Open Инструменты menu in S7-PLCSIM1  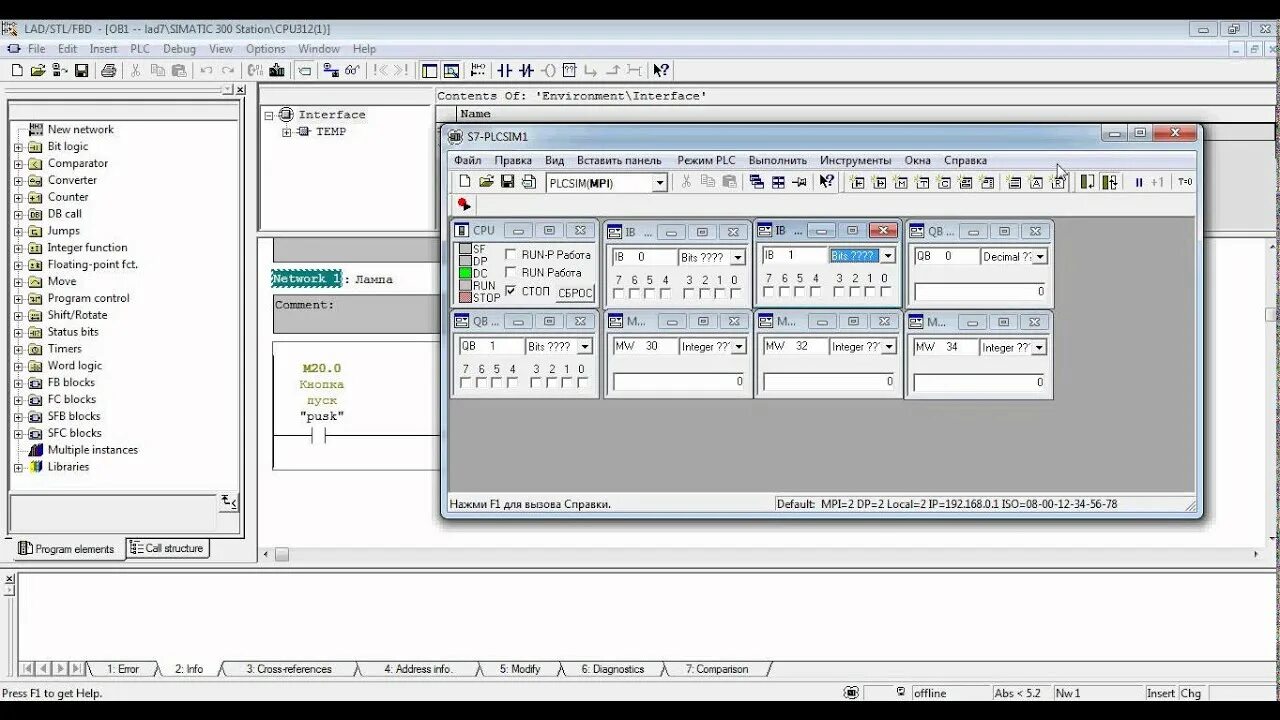pos(855,160)
